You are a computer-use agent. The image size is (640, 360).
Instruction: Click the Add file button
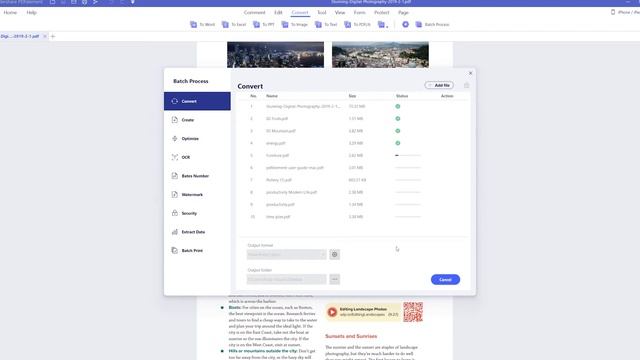click(x=439, y=85)
